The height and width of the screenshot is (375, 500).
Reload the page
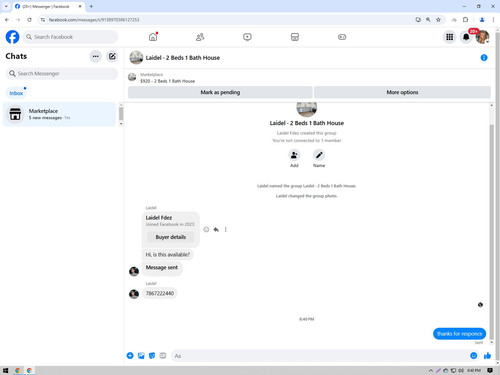click(29, 20)
